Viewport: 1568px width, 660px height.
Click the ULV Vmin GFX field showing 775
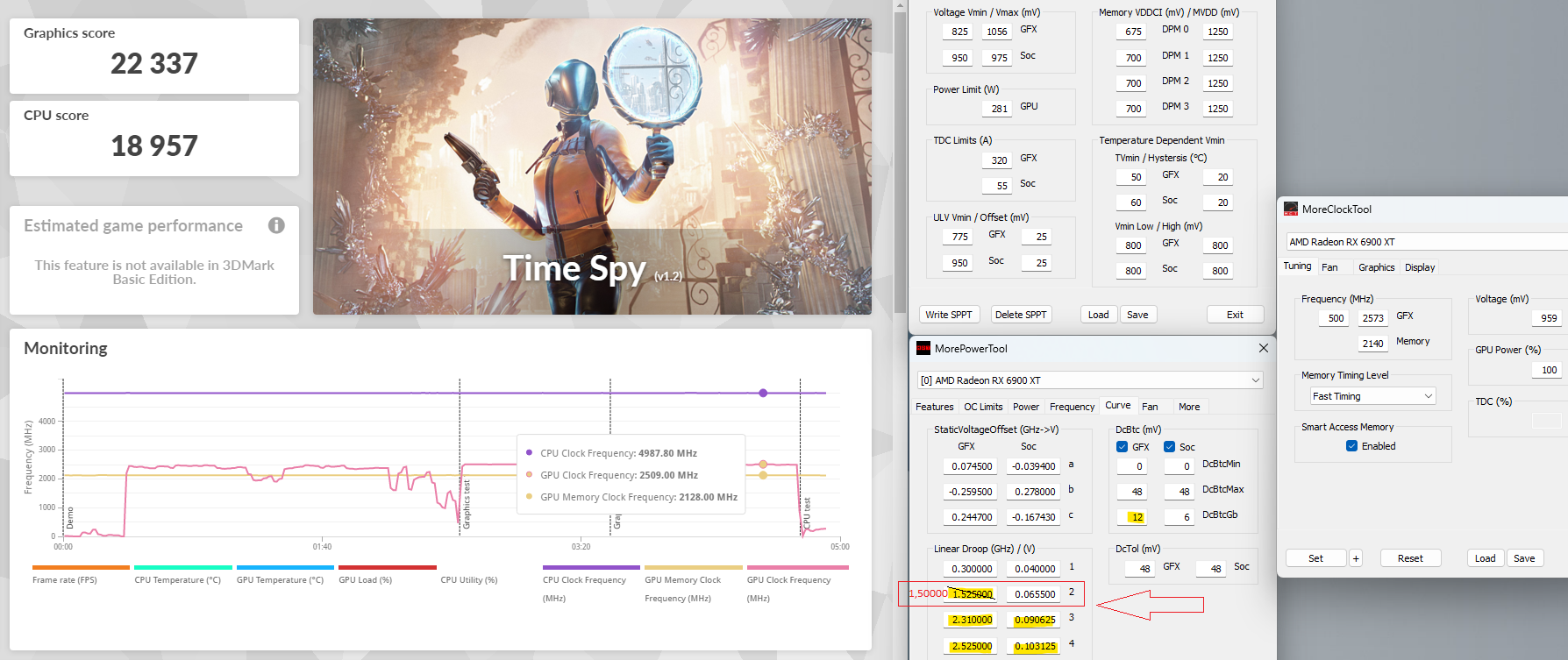pos(958,237)
